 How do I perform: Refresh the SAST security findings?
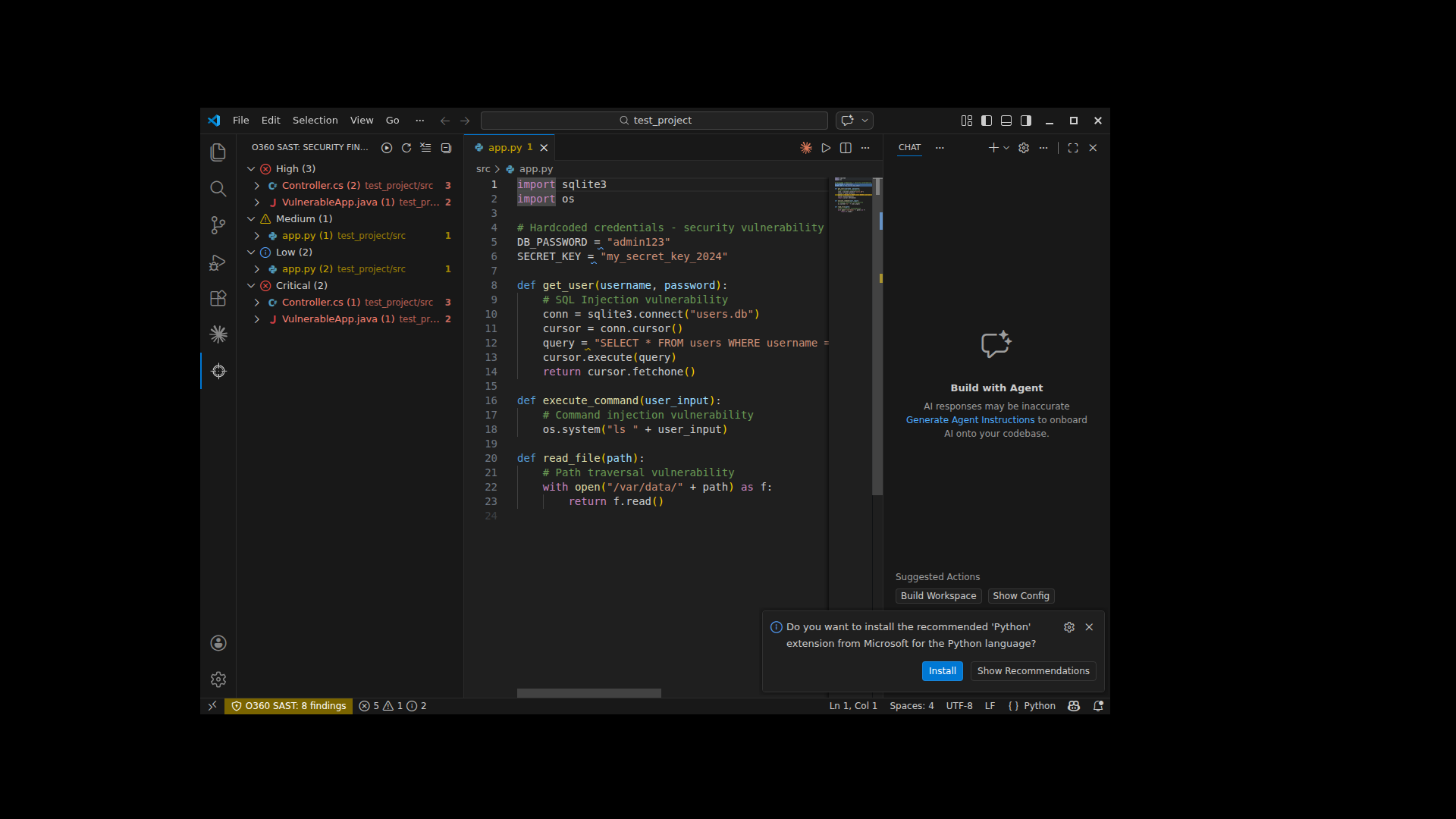click(x=406, y=148)
